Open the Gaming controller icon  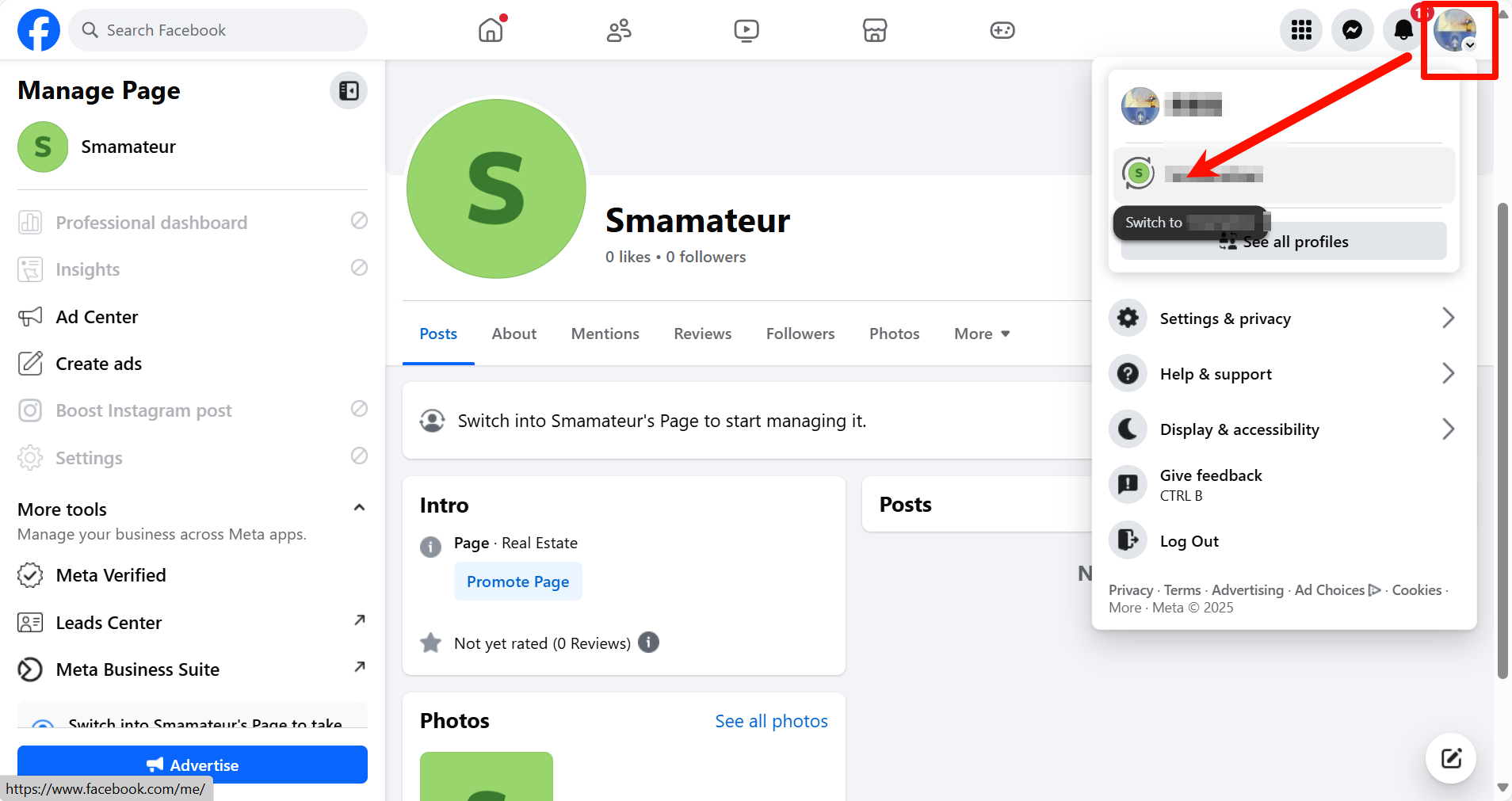(x=1002, y=30)
